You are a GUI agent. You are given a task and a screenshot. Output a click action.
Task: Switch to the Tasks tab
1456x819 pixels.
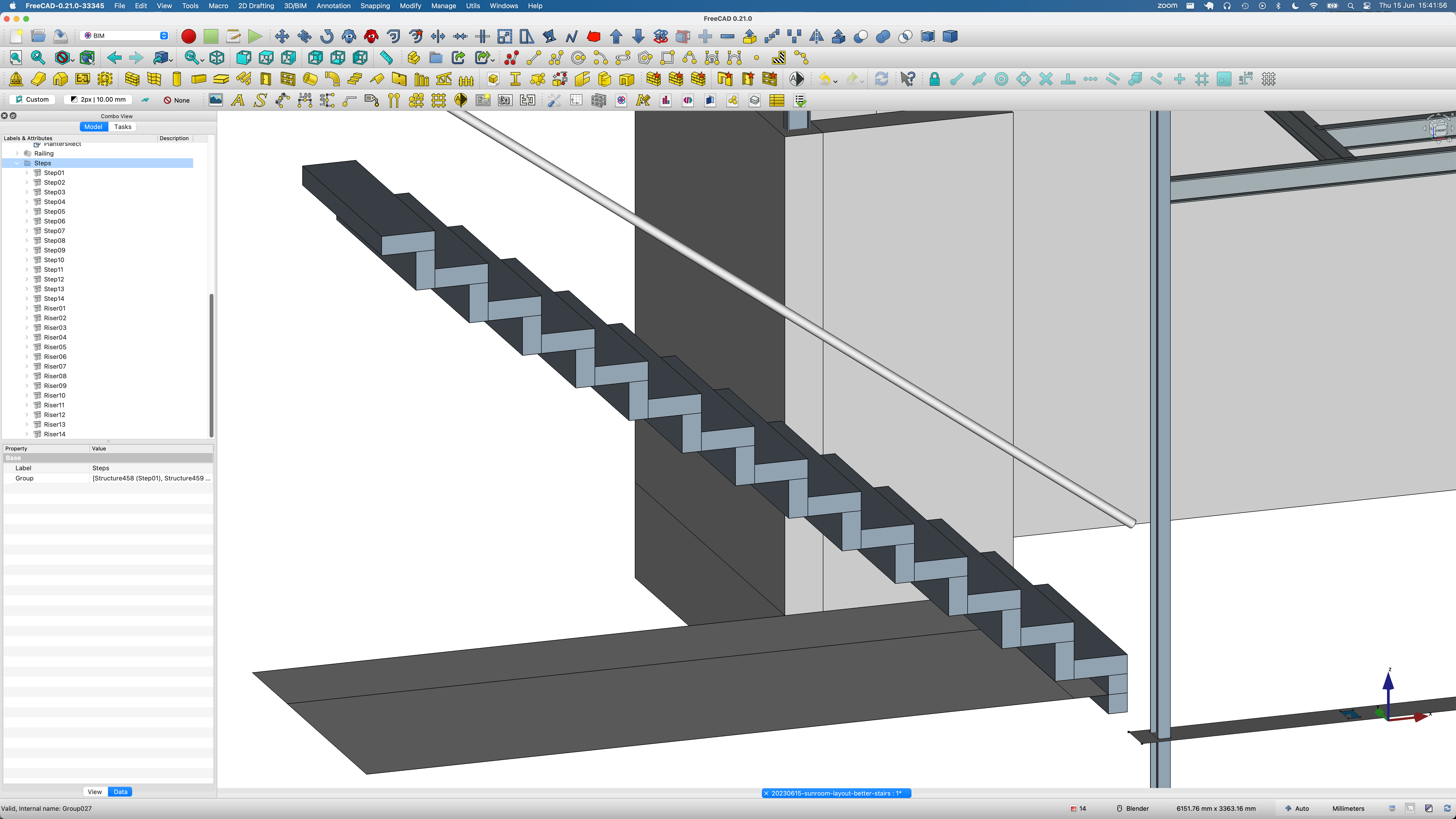coord(123,127)
